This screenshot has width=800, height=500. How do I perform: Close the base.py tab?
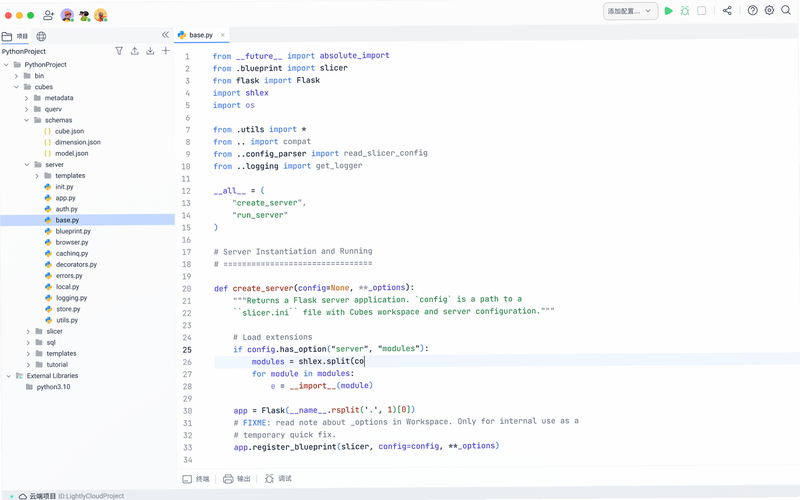(222, 35)
